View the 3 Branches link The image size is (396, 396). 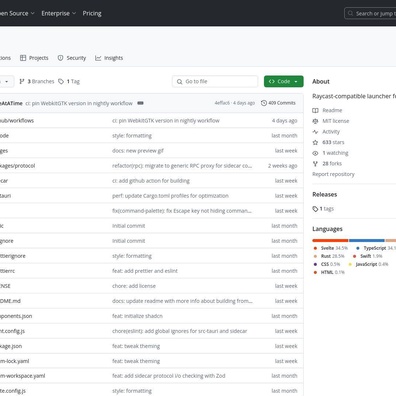tap(37, 81)
